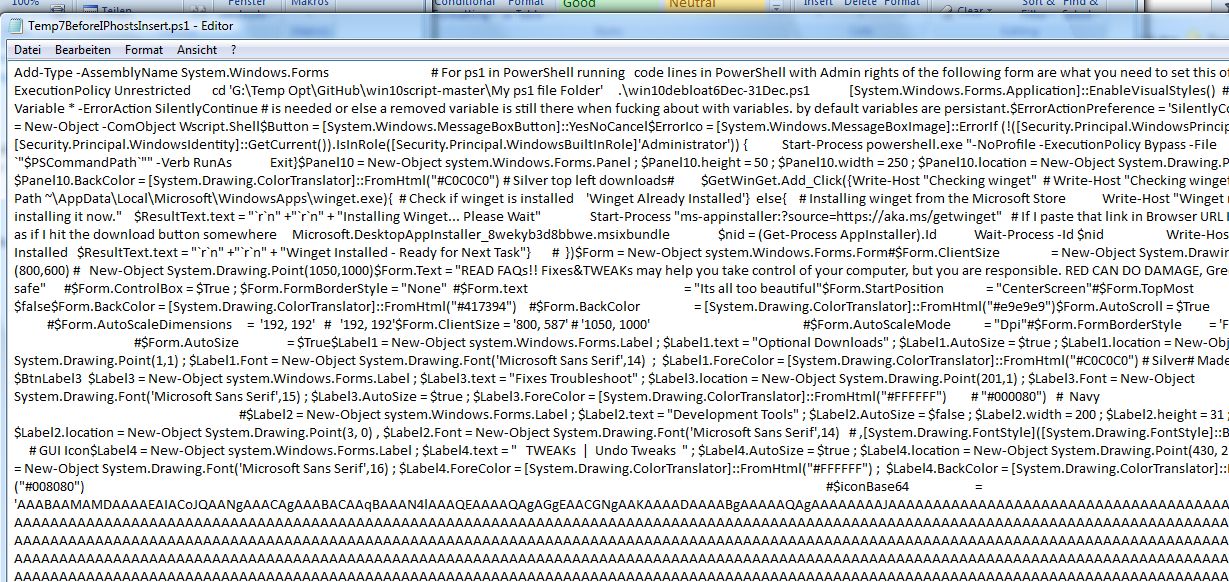
Task: Open the Format menu in Editor
Action: (x=144, y=49)
